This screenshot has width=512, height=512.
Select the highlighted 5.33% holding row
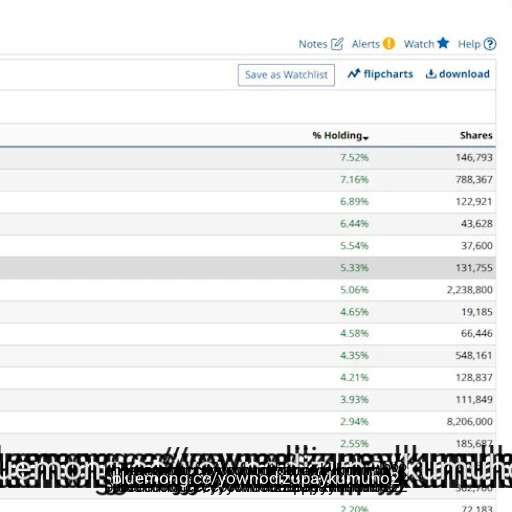248,268
